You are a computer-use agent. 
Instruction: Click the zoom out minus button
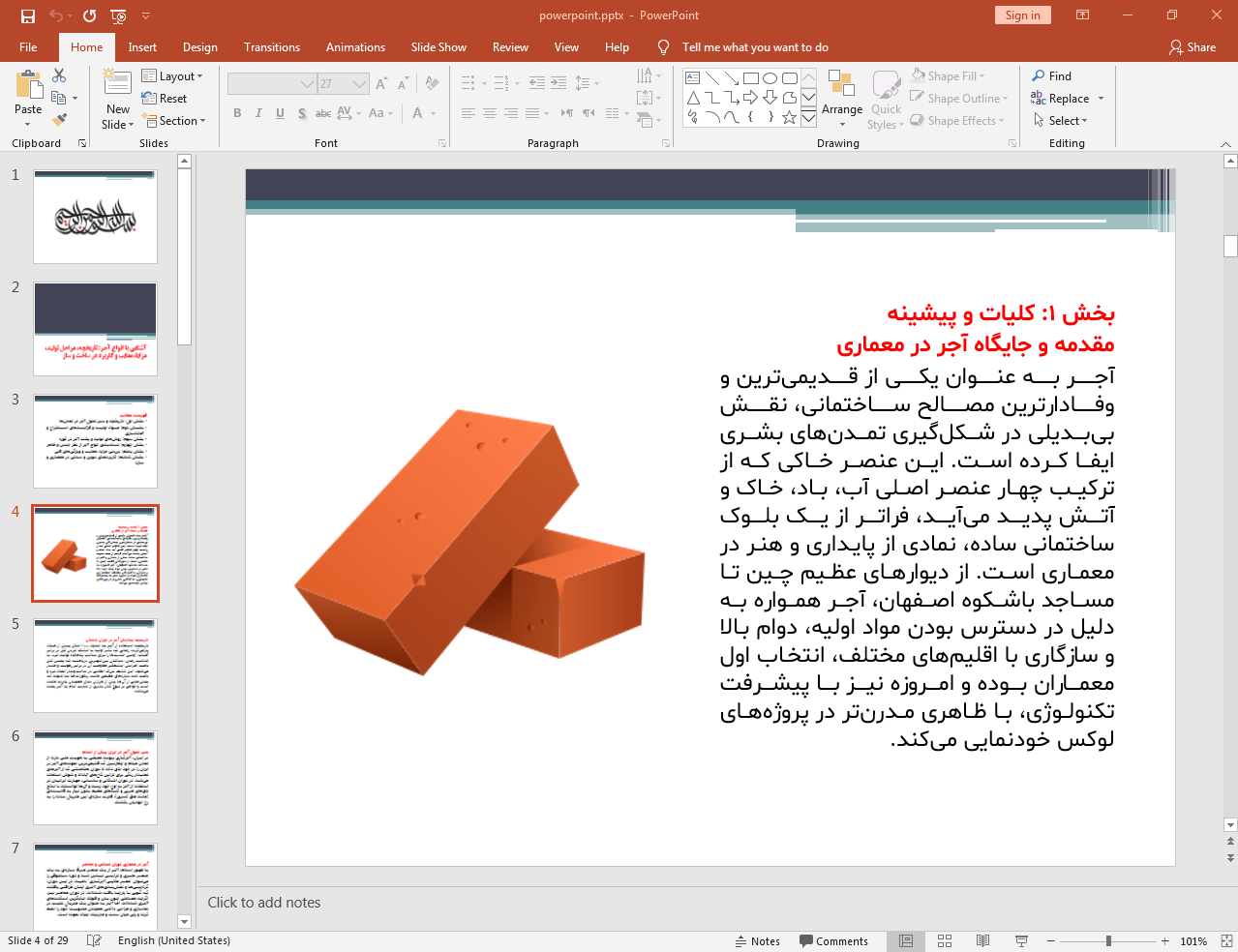[1051, 941]
